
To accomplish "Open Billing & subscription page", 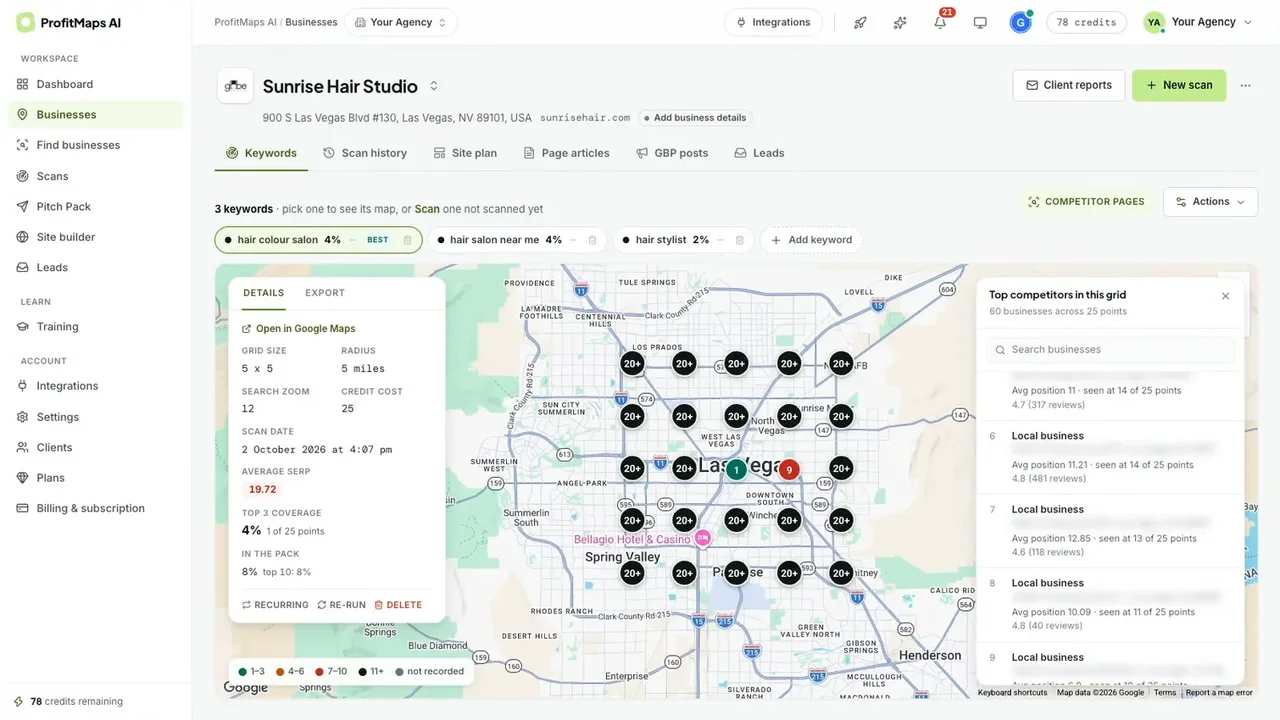I will (x=96, y=508).
